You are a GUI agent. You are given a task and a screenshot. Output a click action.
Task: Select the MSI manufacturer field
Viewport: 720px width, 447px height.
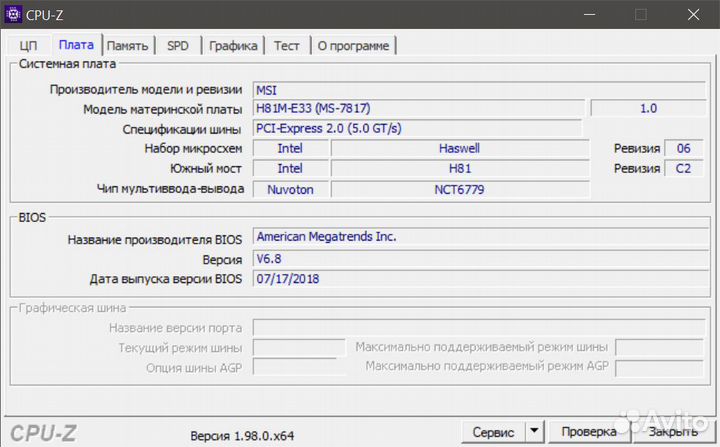(479, 90)
